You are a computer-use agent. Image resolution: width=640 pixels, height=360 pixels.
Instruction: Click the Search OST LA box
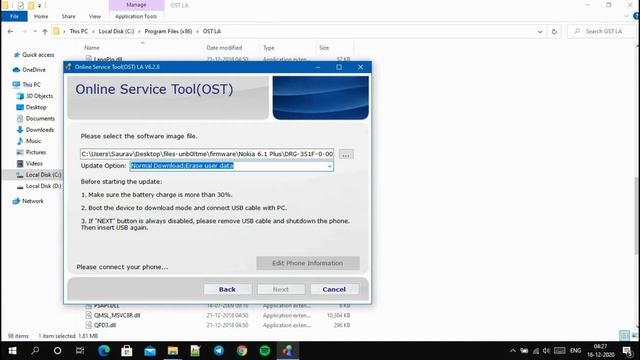coord(602,31)
